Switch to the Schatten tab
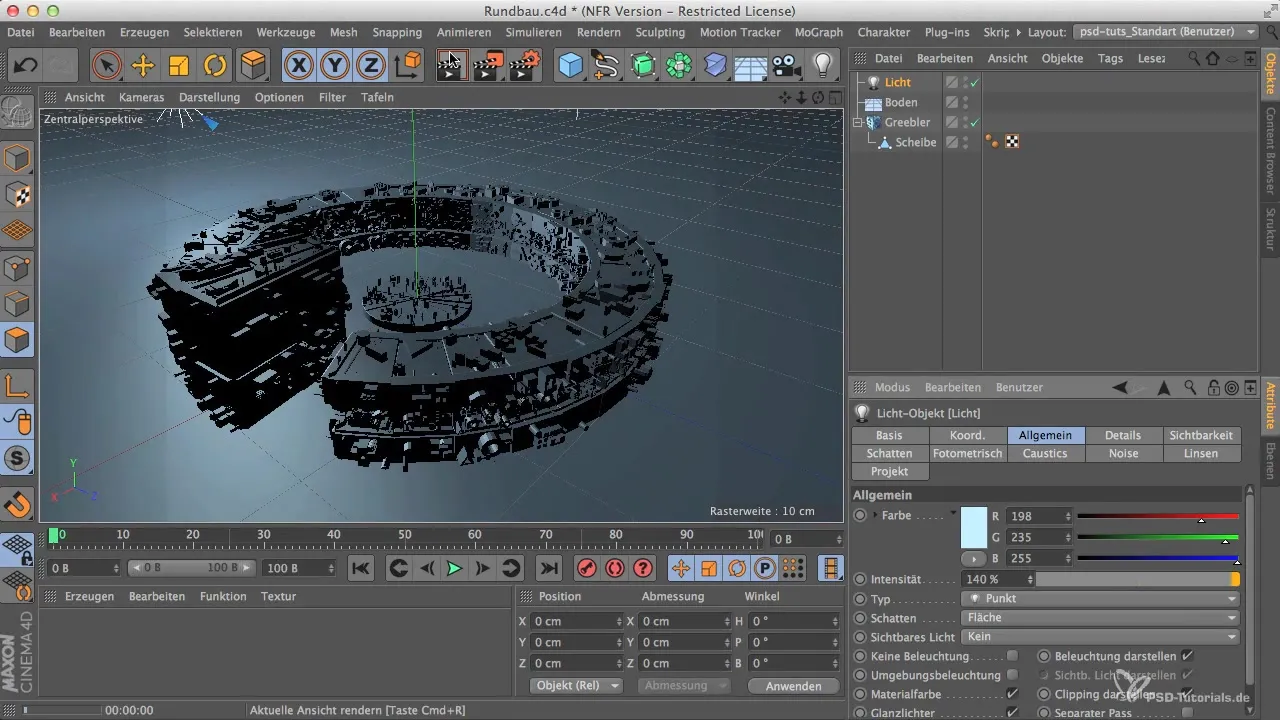Viewport: 1280px width, 720px height. [x=890, y=453]
